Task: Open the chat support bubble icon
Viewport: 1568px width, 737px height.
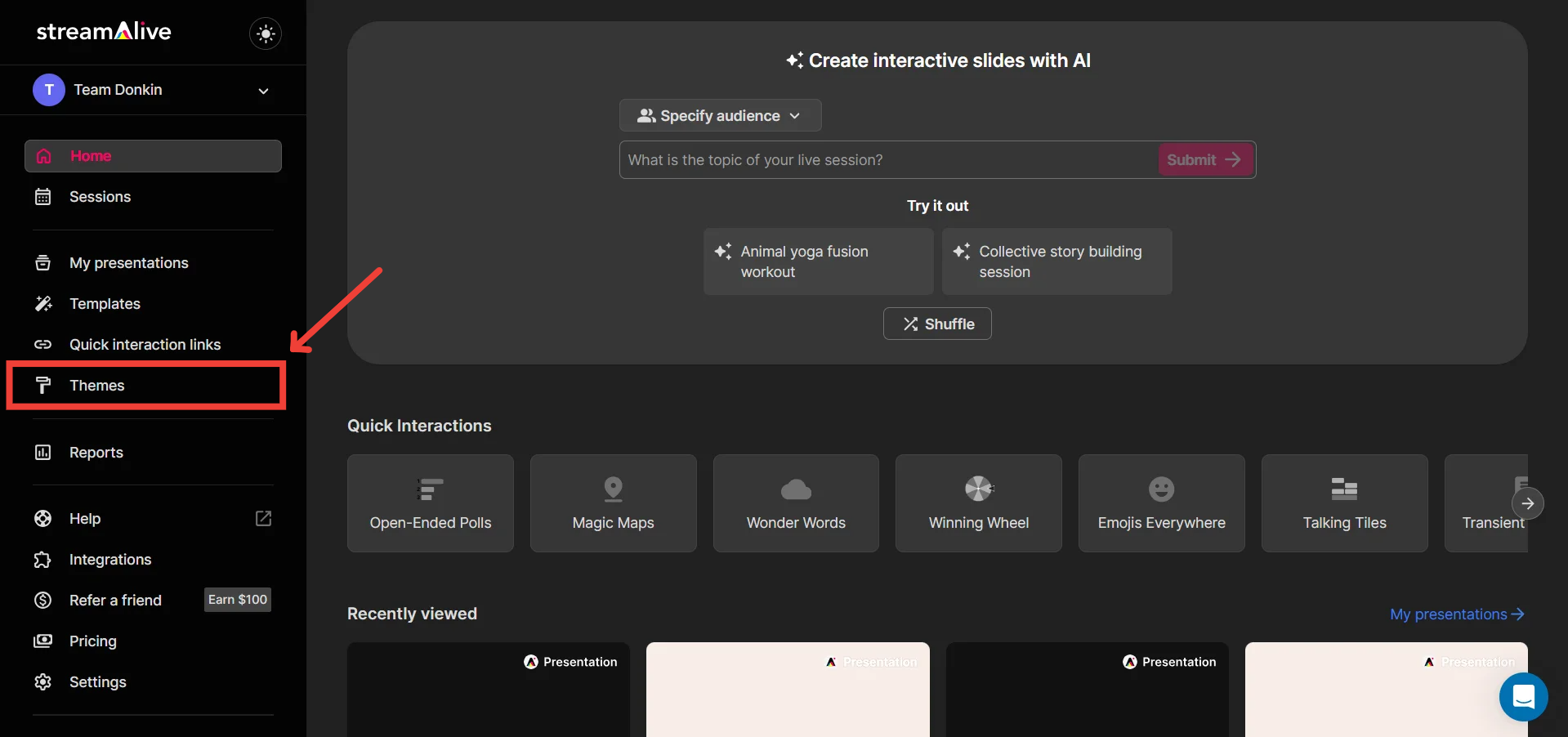Action: pos(1523,697)
